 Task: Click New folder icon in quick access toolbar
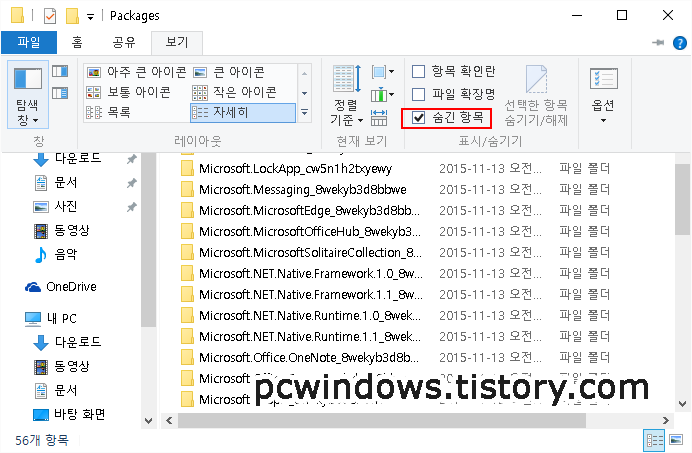[72, 16]
